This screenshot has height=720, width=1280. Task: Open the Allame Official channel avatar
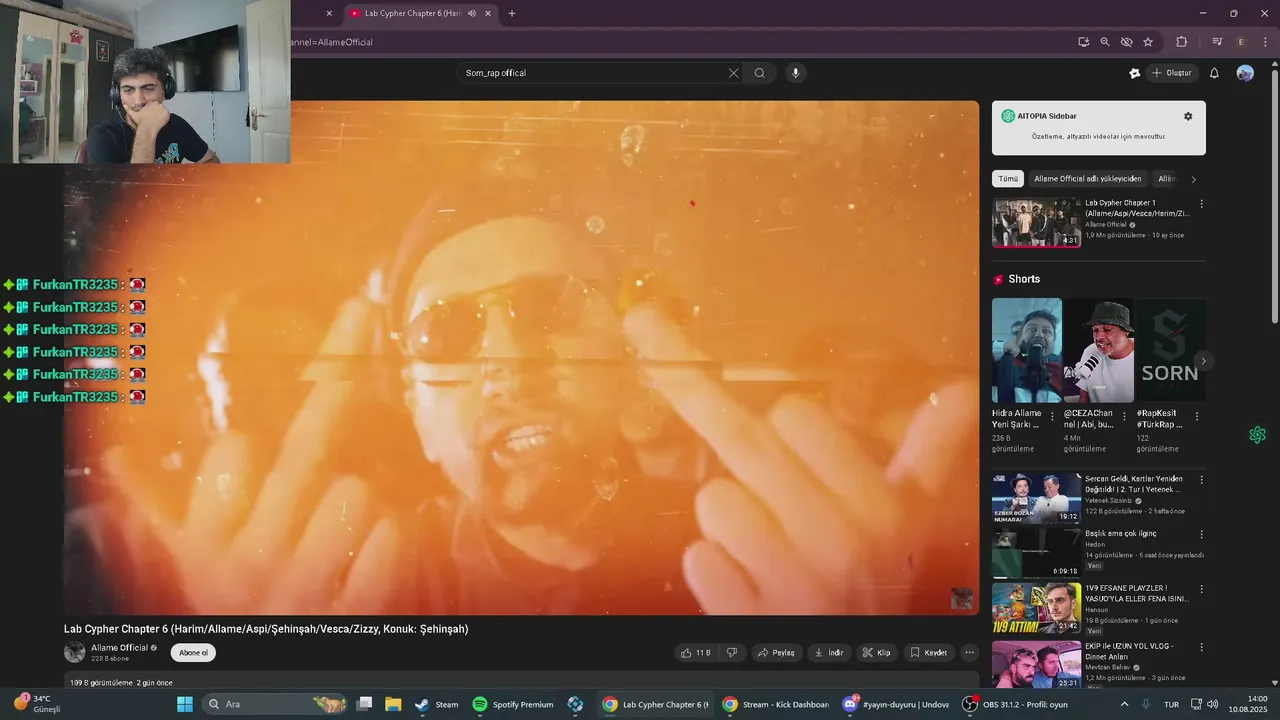point(75,653)
